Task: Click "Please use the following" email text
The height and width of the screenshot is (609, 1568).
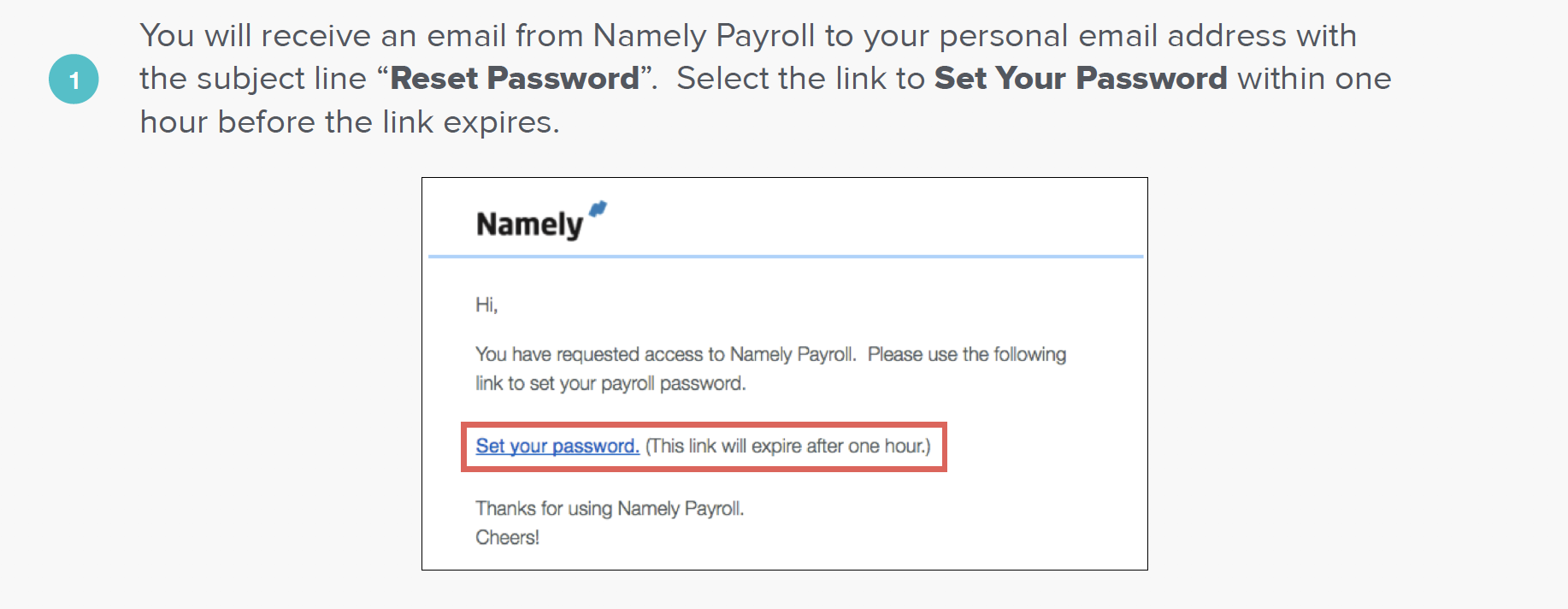Action: (x=967, y=355)
